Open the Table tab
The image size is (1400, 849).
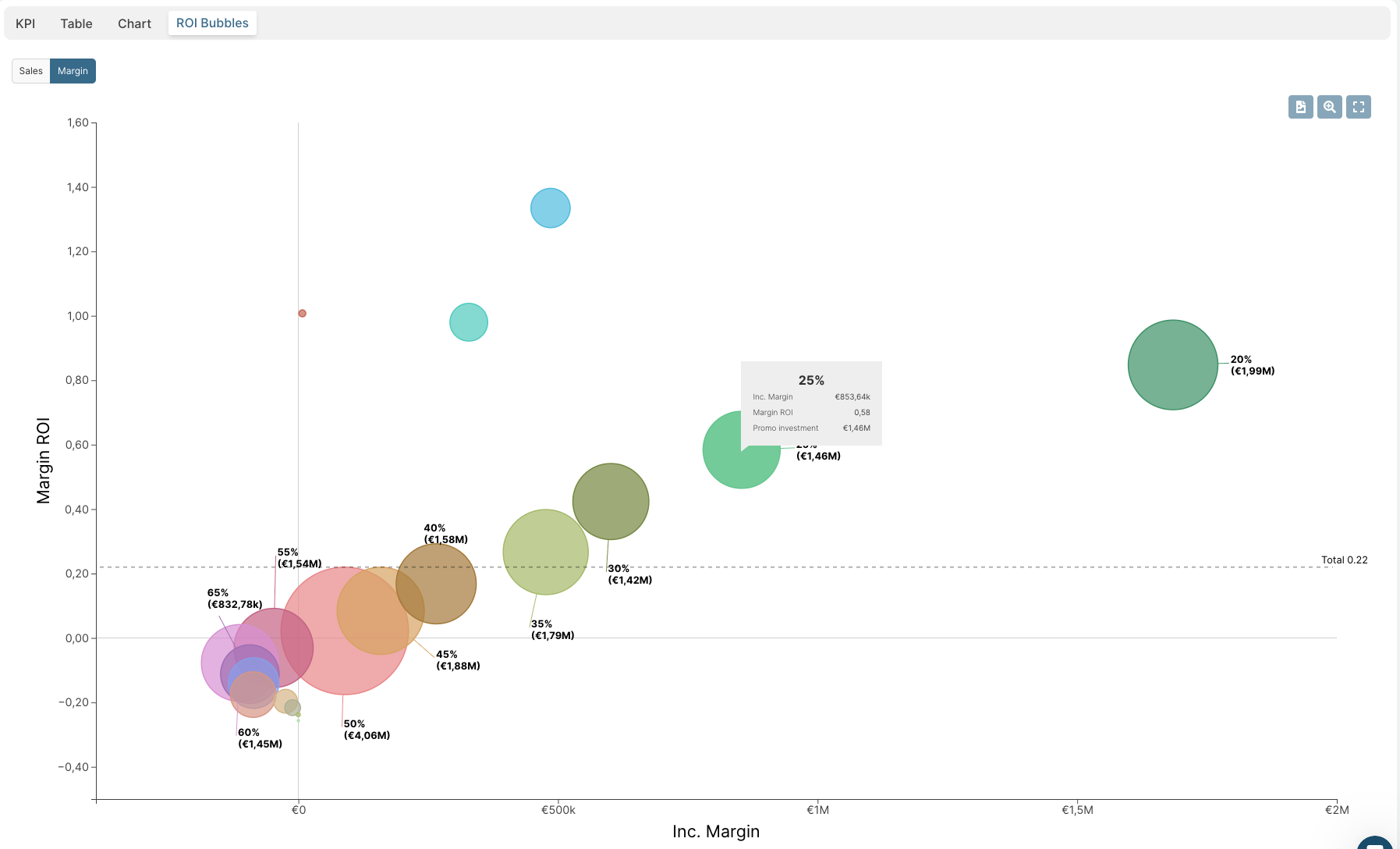pyautogui.click(x=76, y=23)
